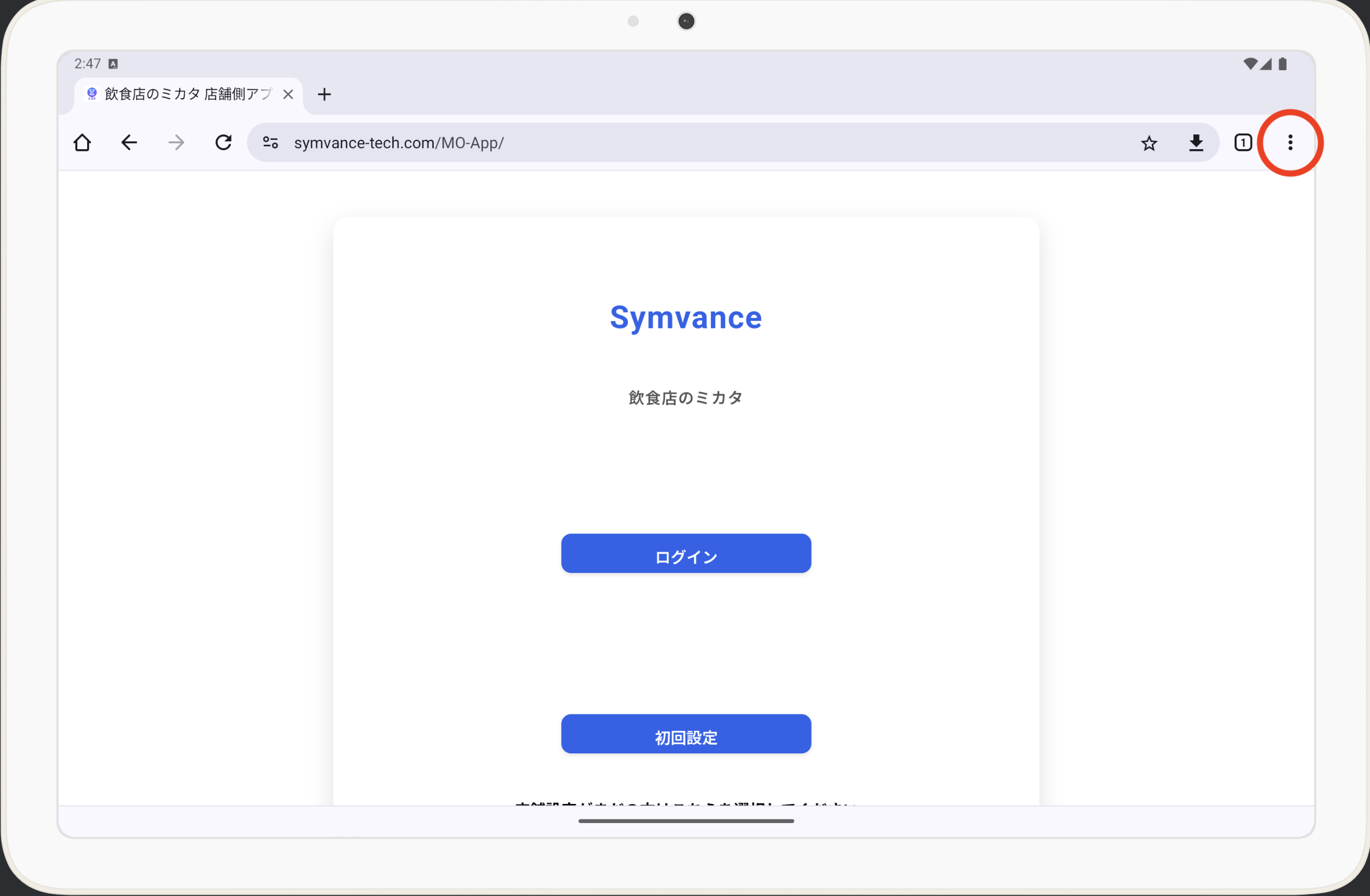The image size is (1370, 896).
Task: Tap the cellular signal status icon
Action: click(1265, 64)
